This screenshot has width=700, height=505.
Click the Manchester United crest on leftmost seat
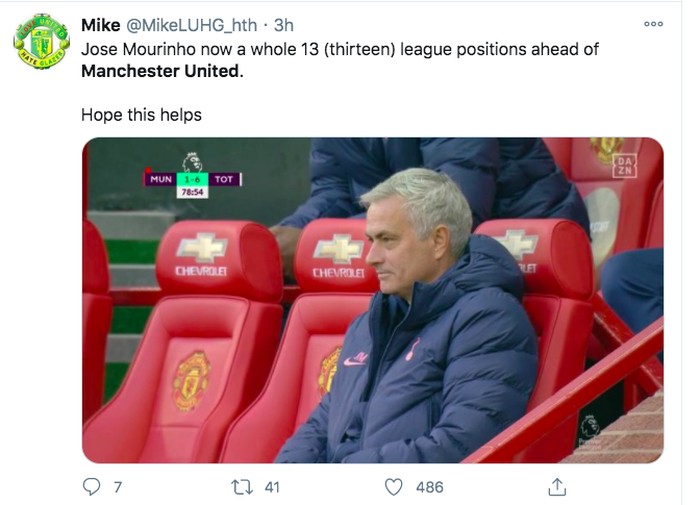[x=191, y=380]
